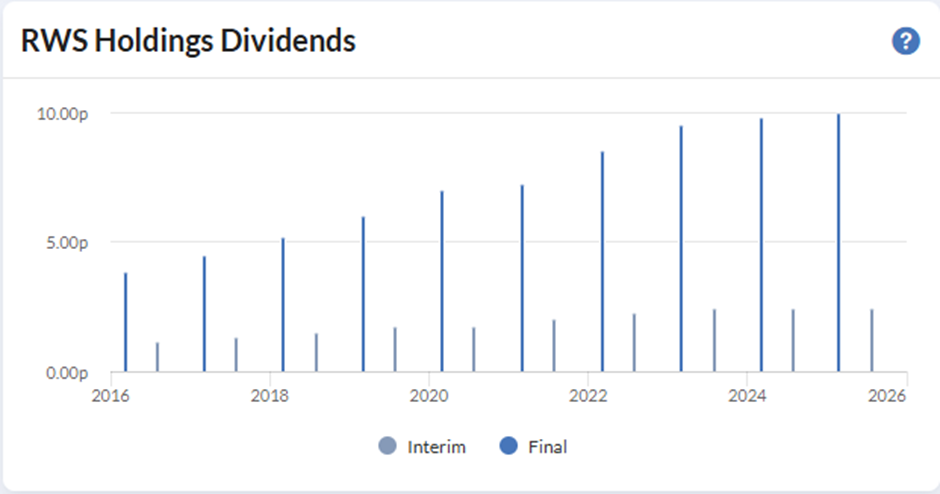This screenshot has height=494, width=940.
Task: Click the 2020 x-axis label
Action: pos(429,396)
